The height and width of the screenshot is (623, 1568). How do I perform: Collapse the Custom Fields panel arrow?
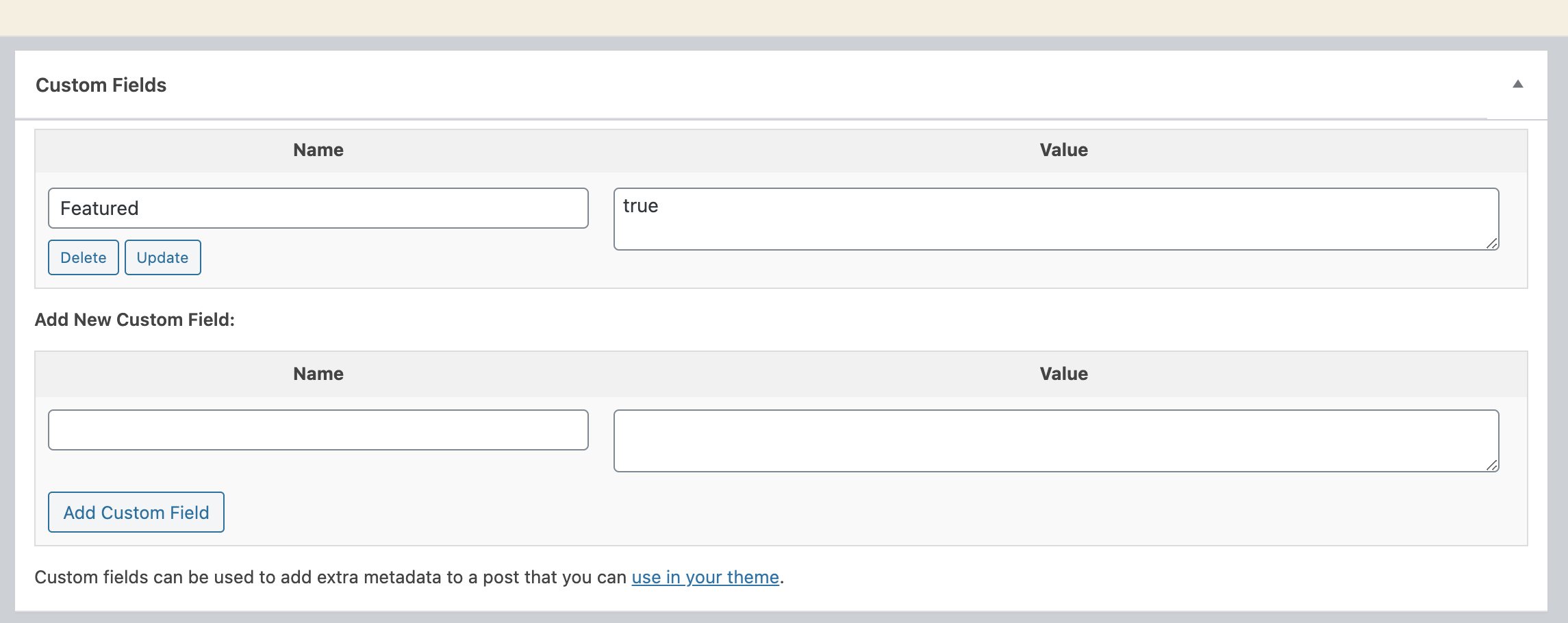click(1517, 84)
